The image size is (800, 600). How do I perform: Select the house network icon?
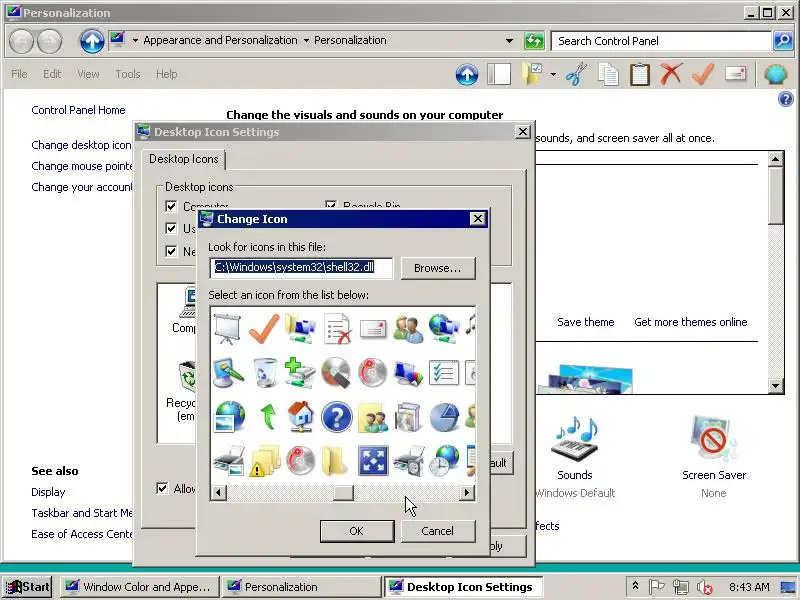pos(301,417)
